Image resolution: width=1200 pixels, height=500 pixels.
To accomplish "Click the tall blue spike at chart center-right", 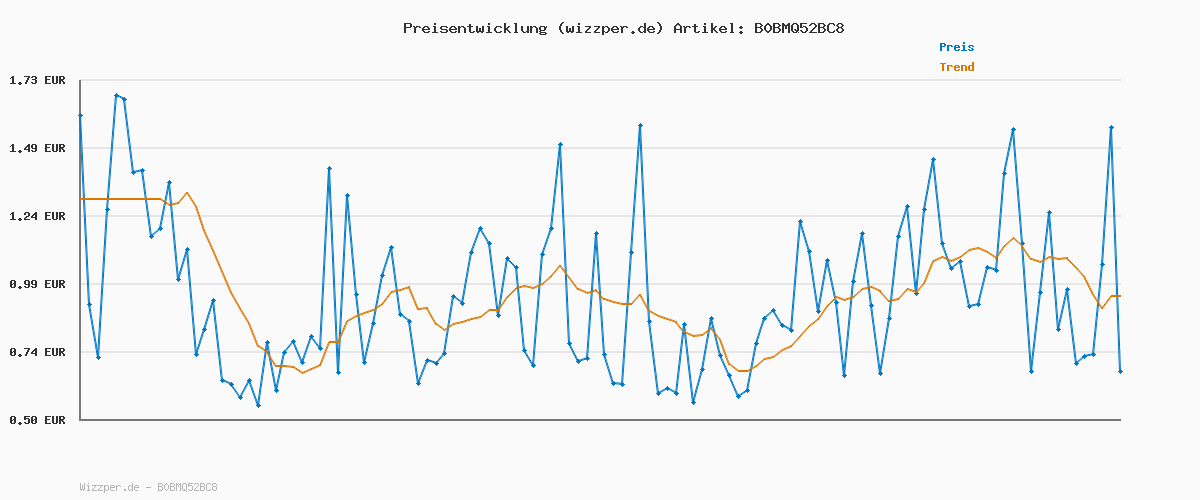I will (640, 126).
